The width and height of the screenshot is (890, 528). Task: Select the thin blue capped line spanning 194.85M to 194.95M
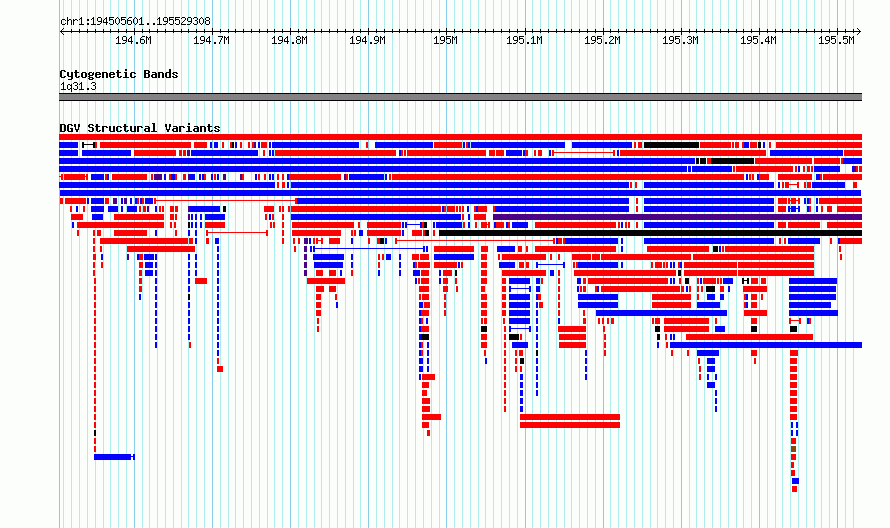(370, 249)
